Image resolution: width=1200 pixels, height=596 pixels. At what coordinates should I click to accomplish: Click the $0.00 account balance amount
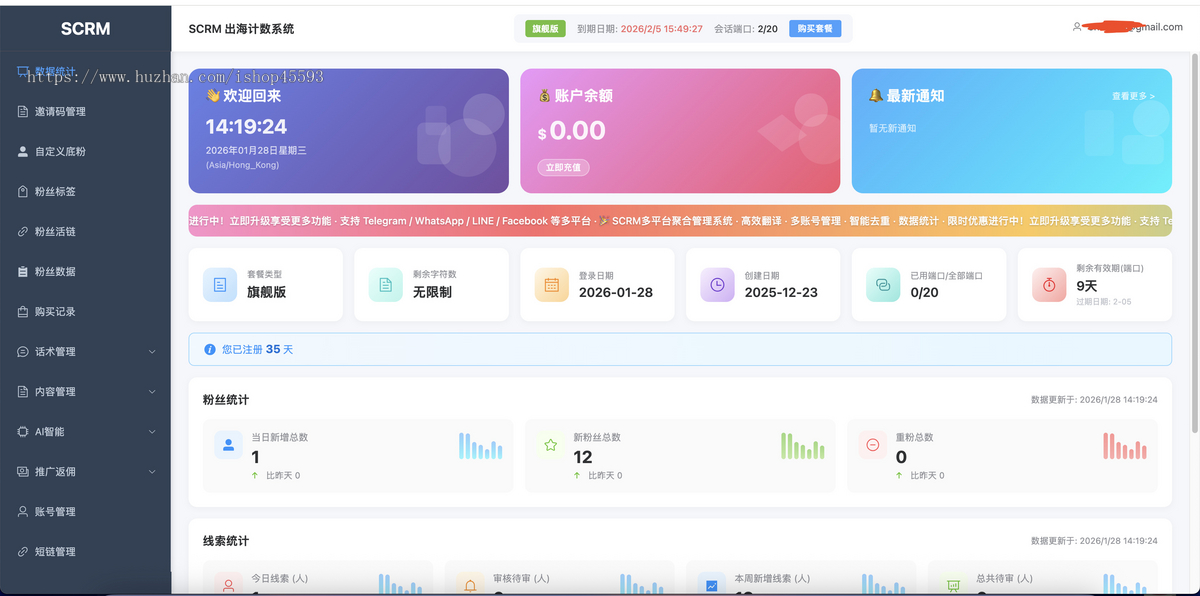[x=572, y=131]
